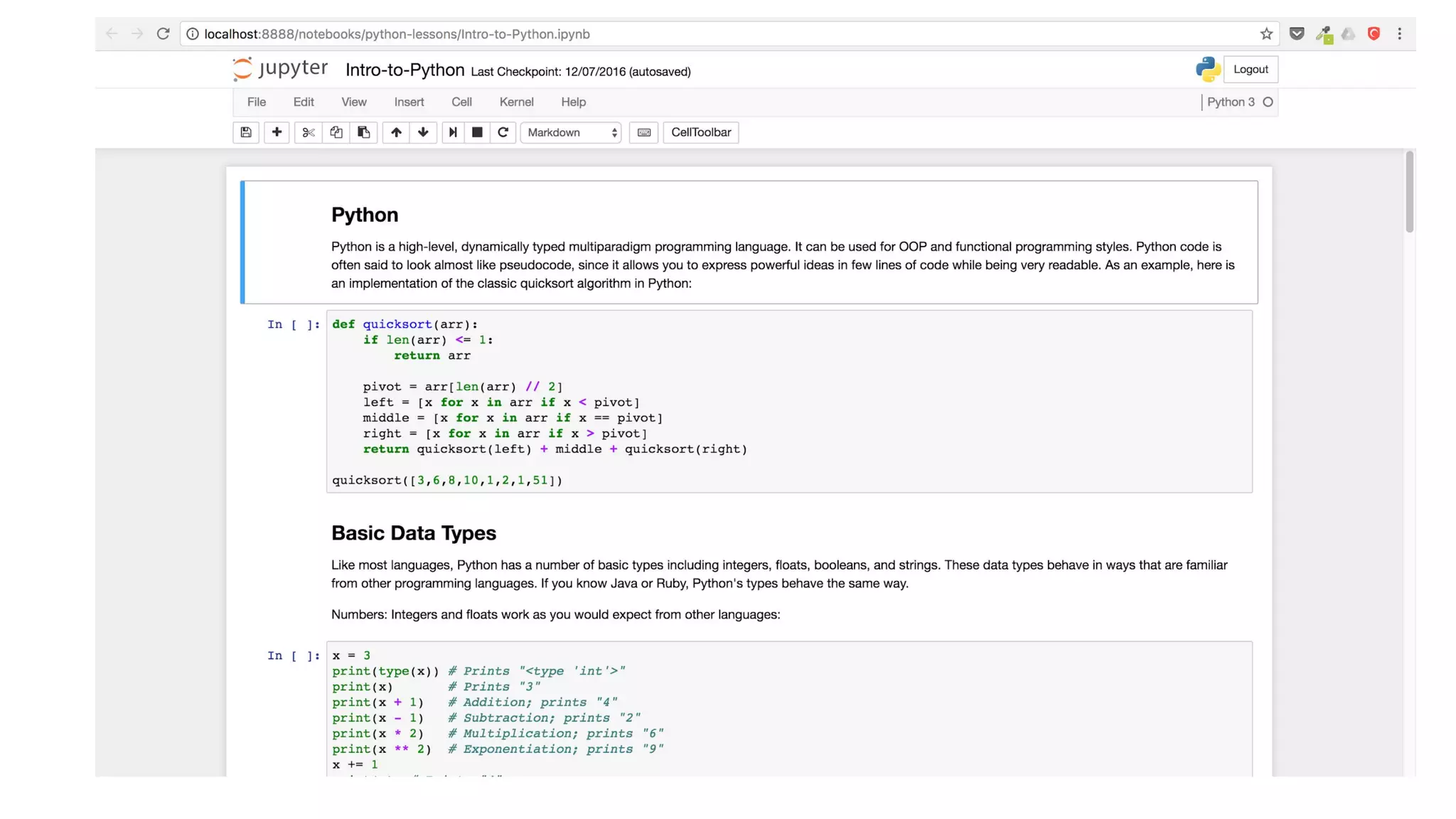
Task: Open the Insert menu
Action: (409, 102)
